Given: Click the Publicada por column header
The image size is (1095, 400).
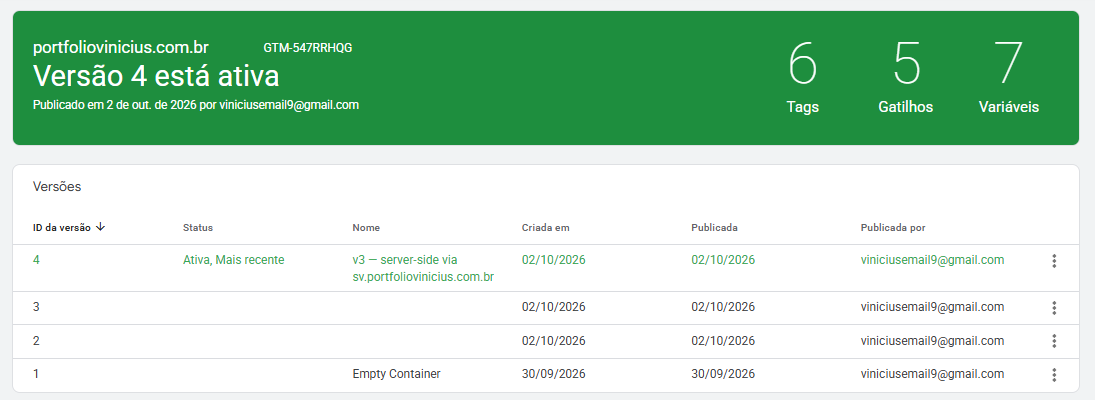Looking at the screenshot, I should (x=893, y=228).
